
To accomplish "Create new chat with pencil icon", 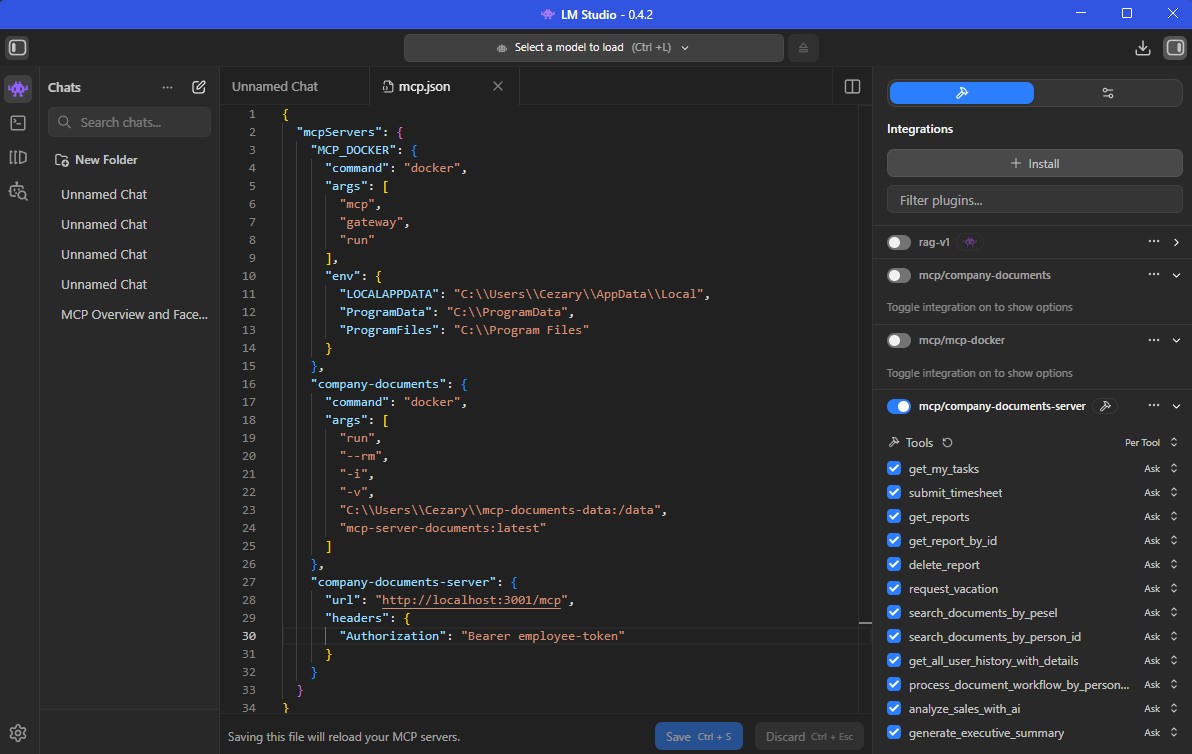I will click(x=198, y=87).
